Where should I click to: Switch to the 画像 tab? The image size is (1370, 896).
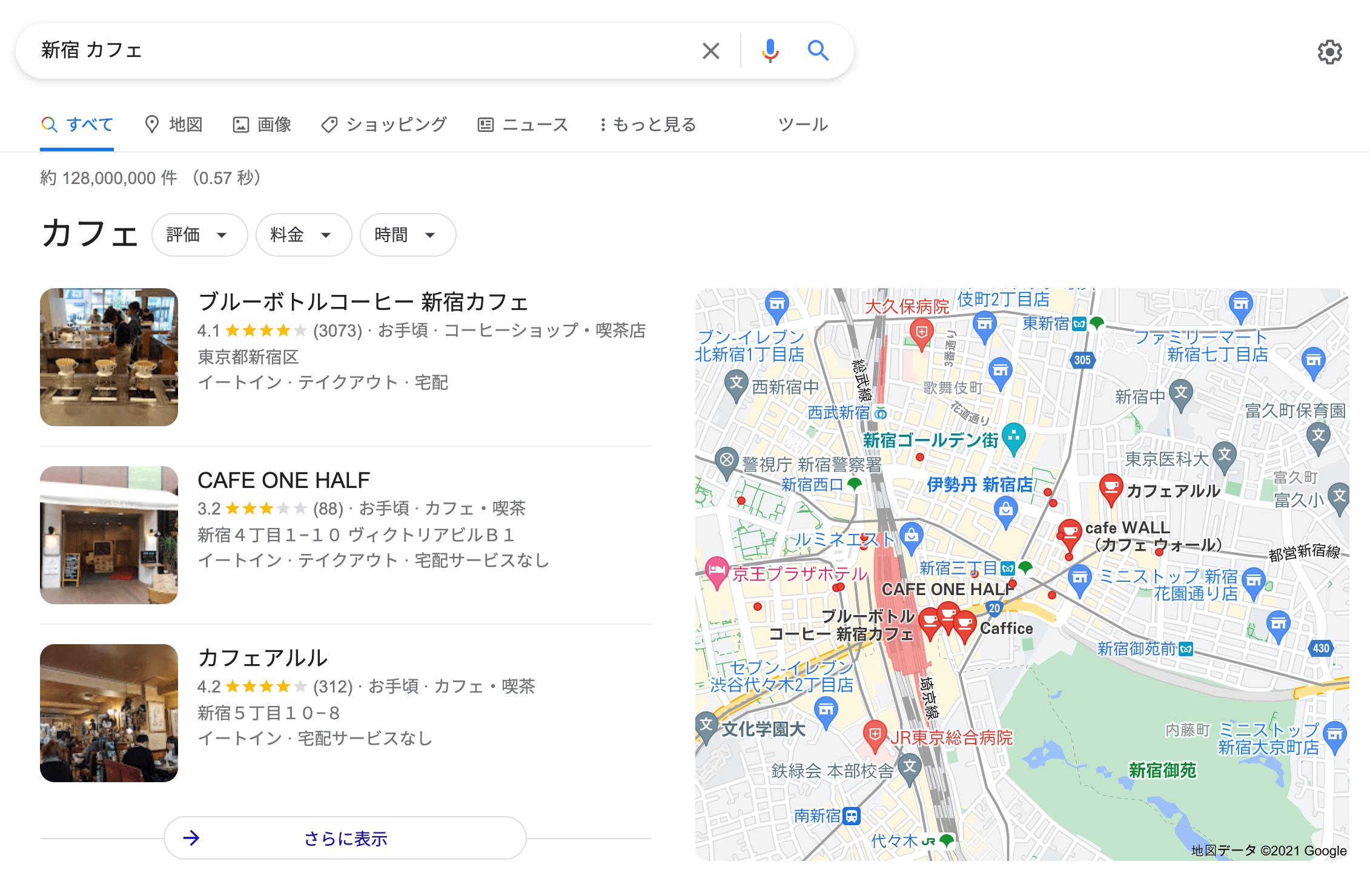262,125
